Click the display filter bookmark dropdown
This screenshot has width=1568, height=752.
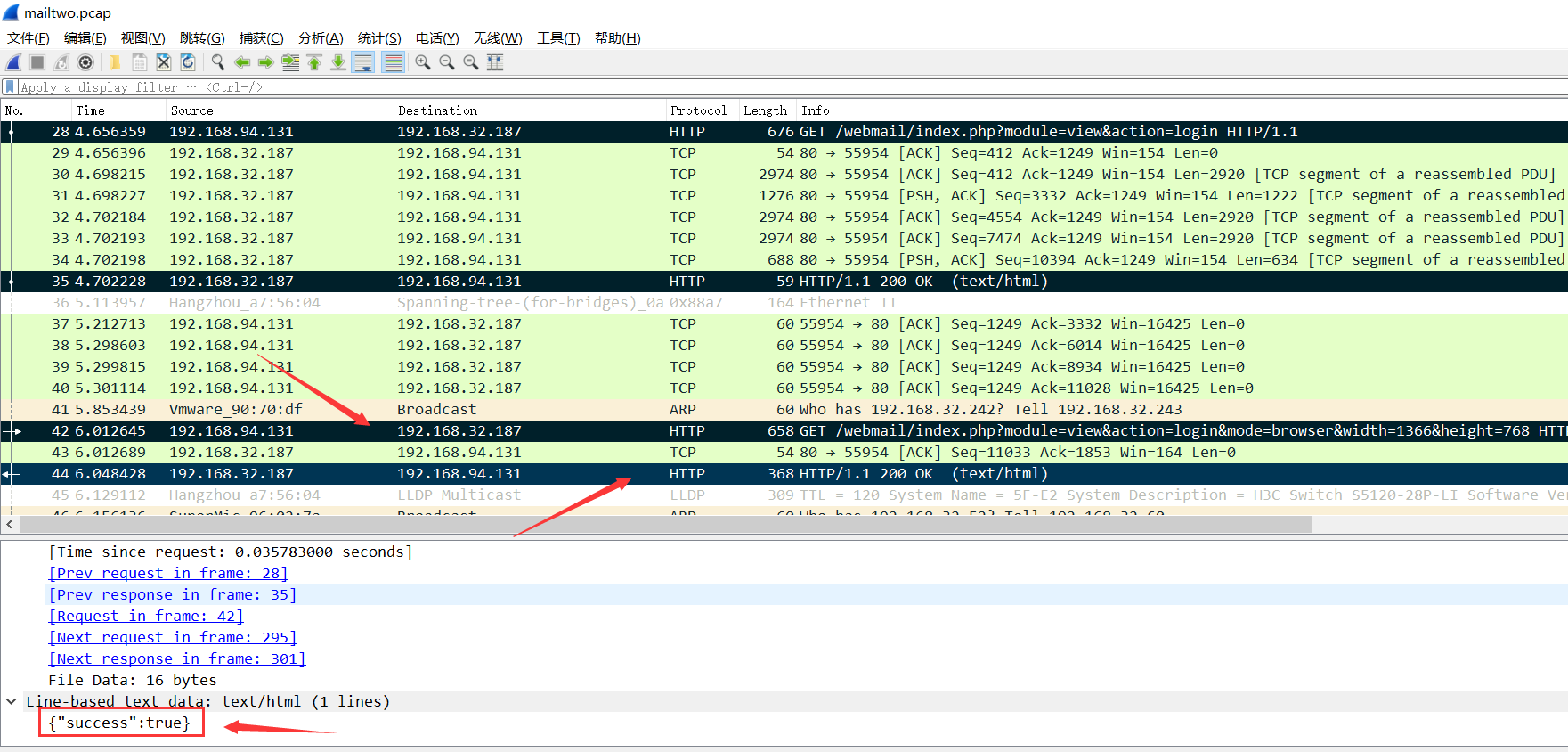point(10,87)
